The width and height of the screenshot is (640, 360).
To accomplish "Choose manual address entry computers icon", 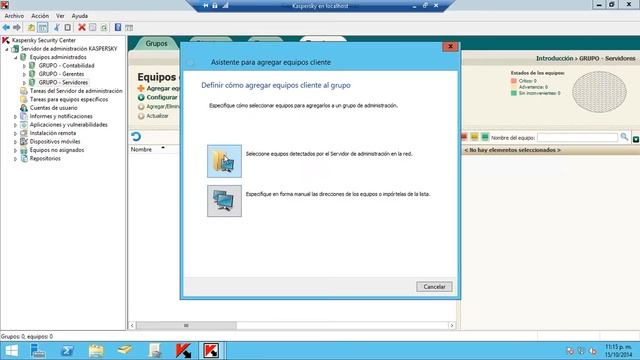I will pos(224,201).
